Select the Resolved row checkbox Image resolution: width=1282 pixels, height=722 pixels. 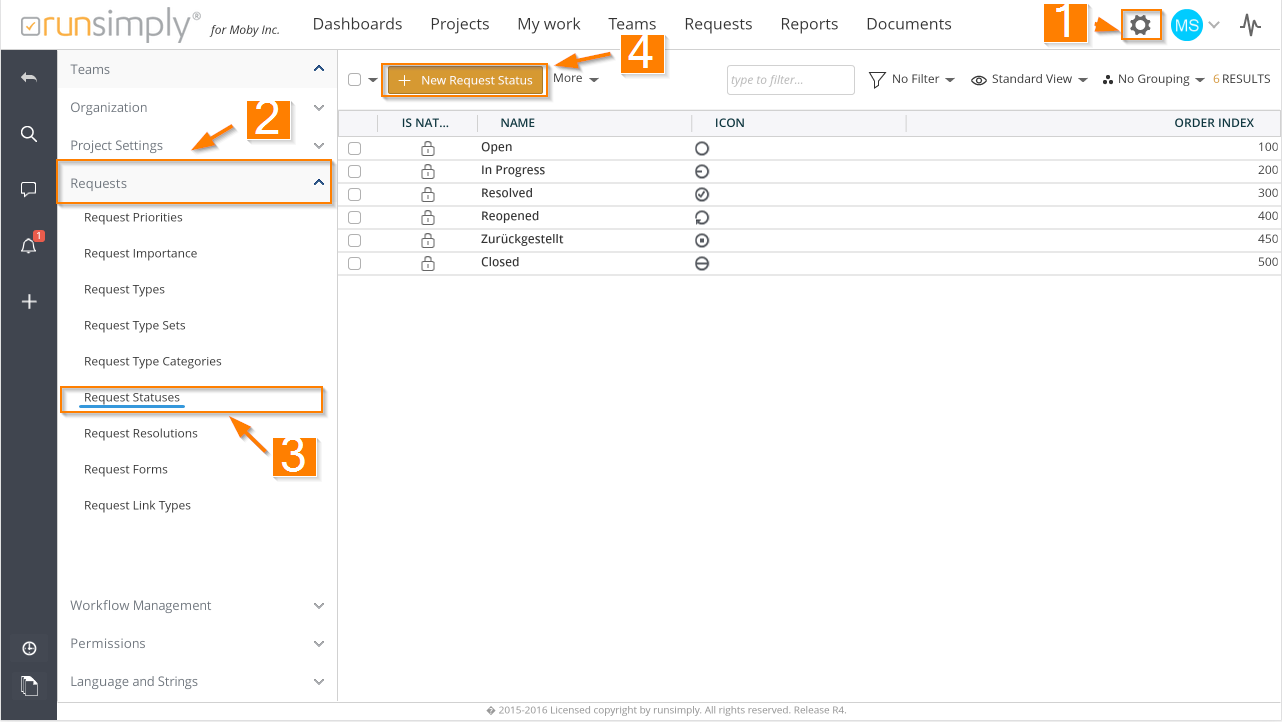(354, 194)
